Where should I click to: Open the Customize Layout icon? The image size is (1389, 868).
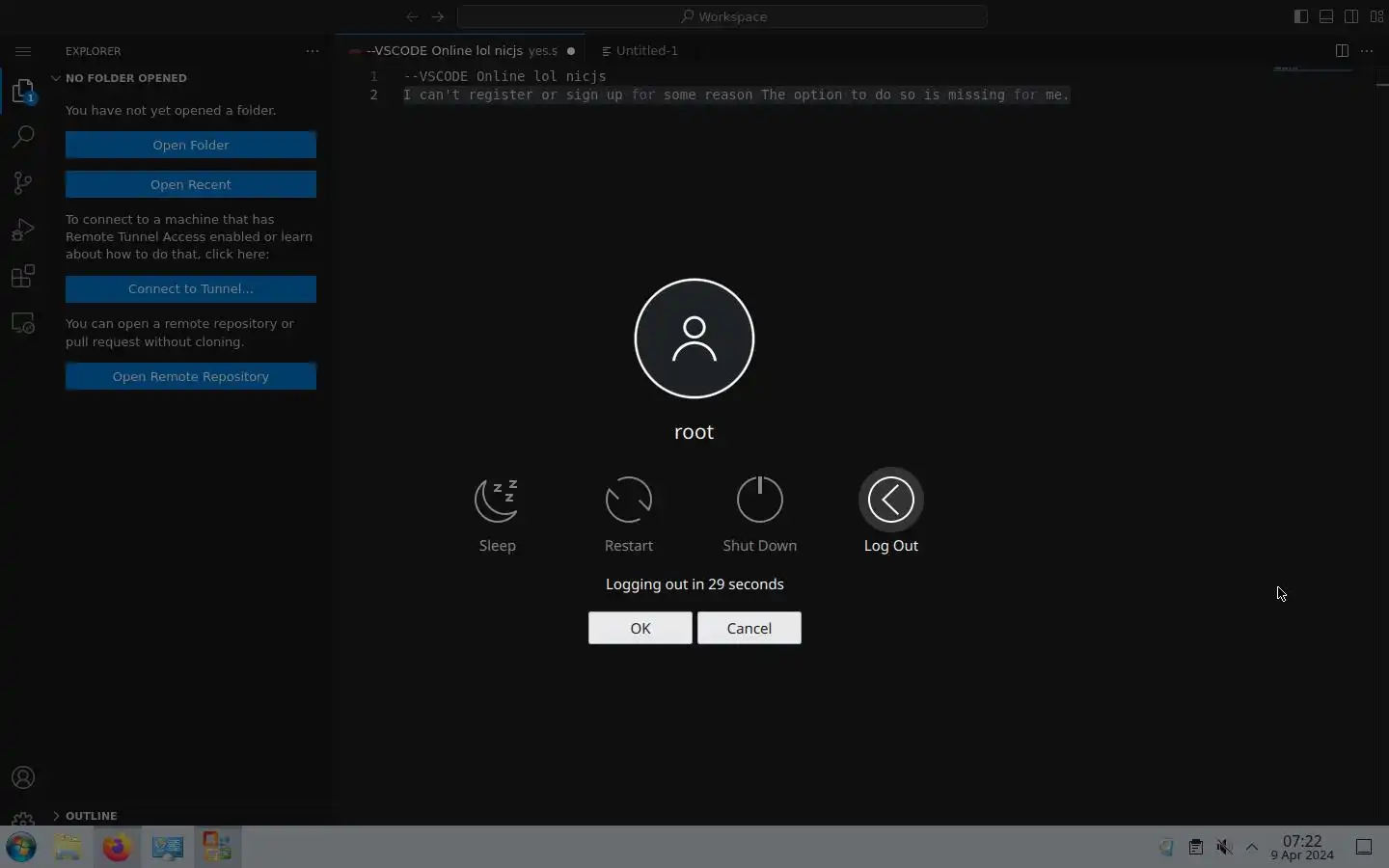point(1377,16)
